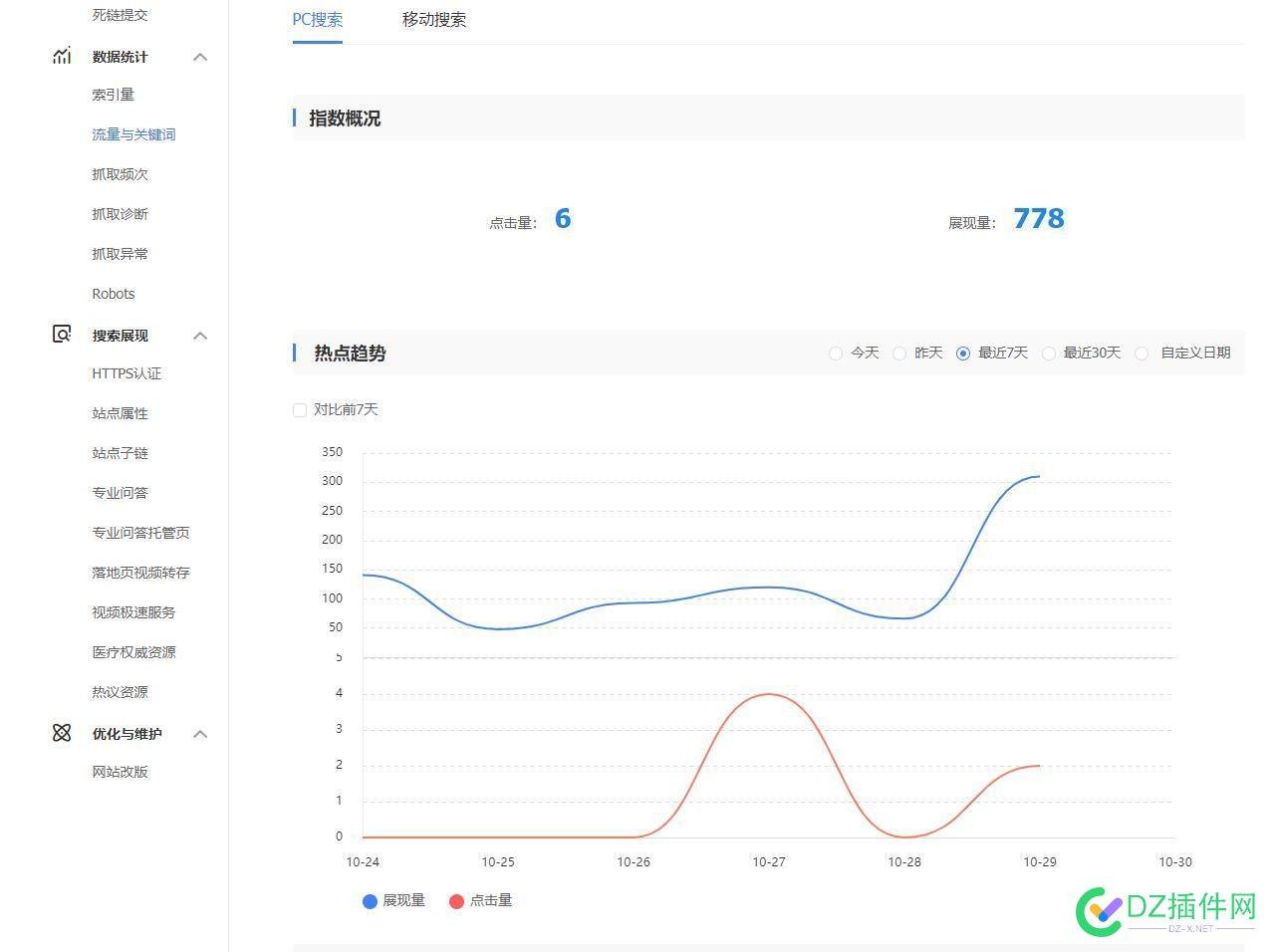Click the 数据统计 chart icon
The image size is (1275, 952).
[x=62, y=56]
